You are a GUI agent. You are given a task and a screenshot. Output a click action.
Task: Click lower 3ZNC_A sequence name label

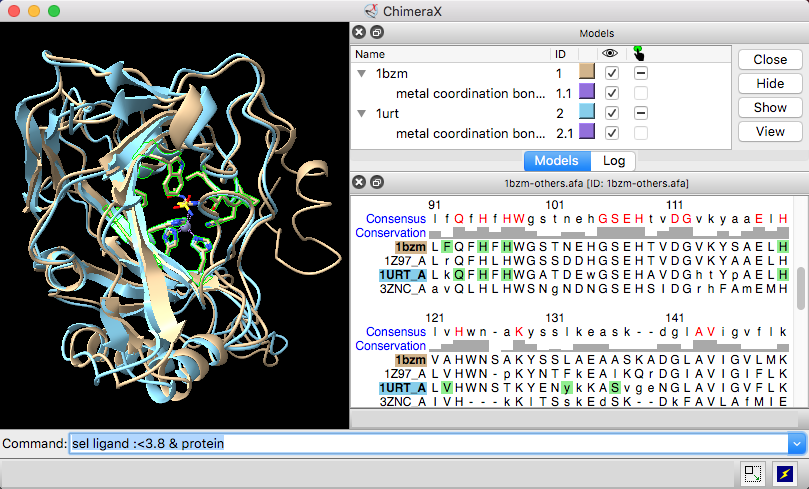click(403, 402)
